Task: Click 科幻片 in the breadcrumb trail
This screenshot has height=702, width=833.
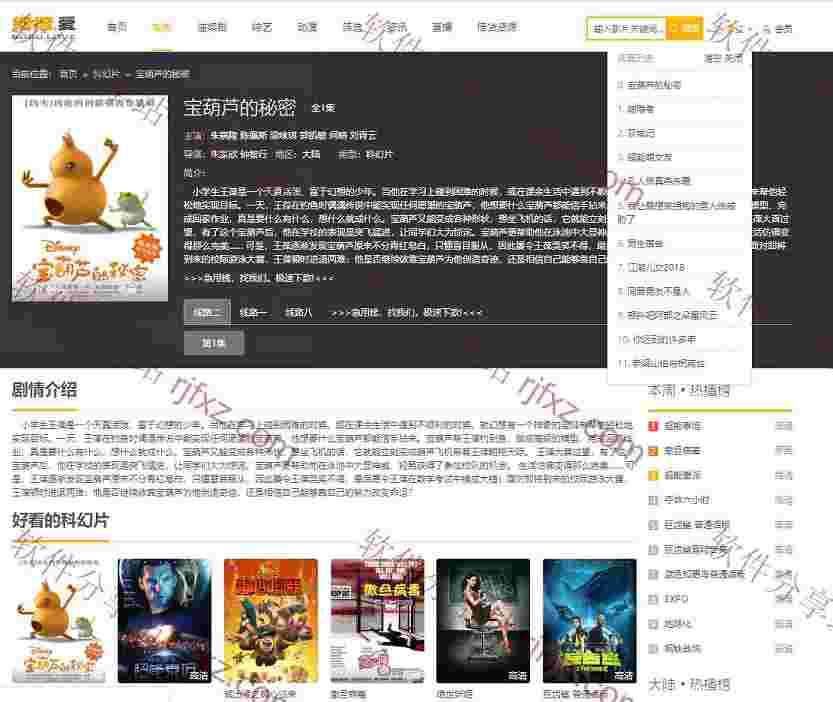Action: pos(106,74)
